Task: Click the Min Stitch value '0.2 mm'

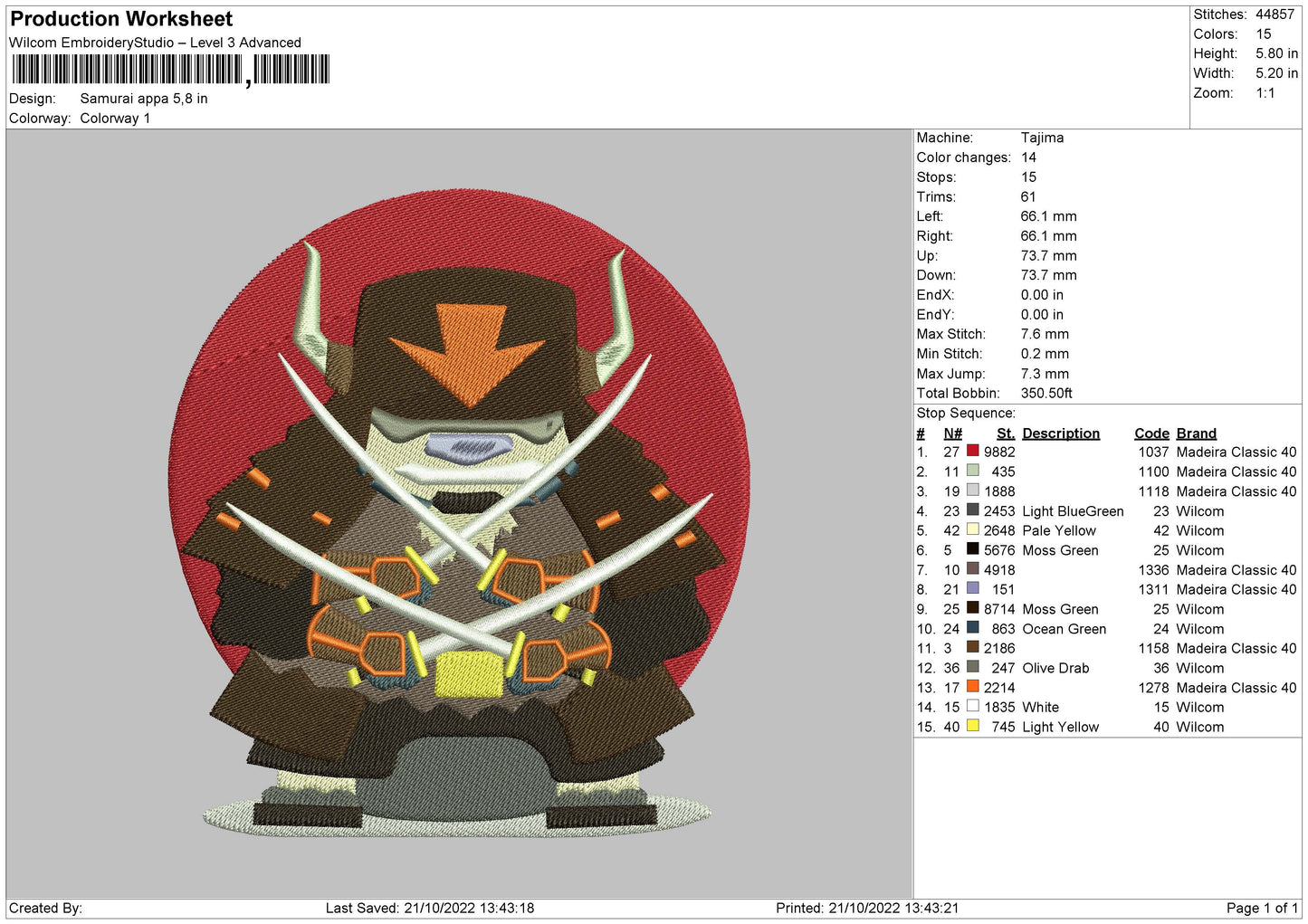Action: [x=1045, y=354]
